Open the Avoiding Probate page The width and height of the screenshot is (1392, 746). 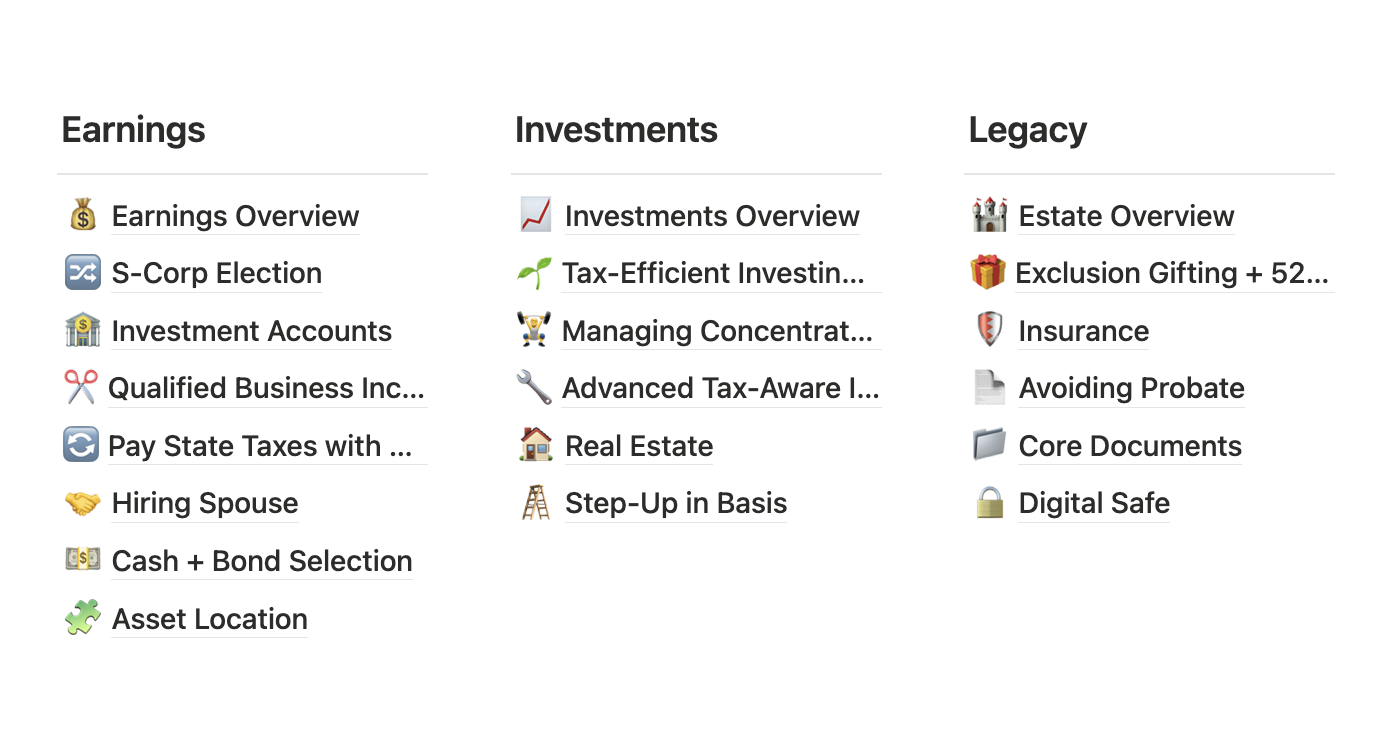(x=1131, y=388)
